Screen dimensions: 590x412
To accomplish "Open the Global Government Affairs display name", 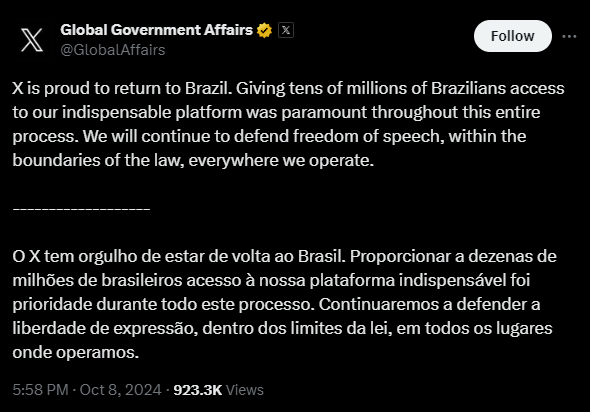I will tap(157, 30).
